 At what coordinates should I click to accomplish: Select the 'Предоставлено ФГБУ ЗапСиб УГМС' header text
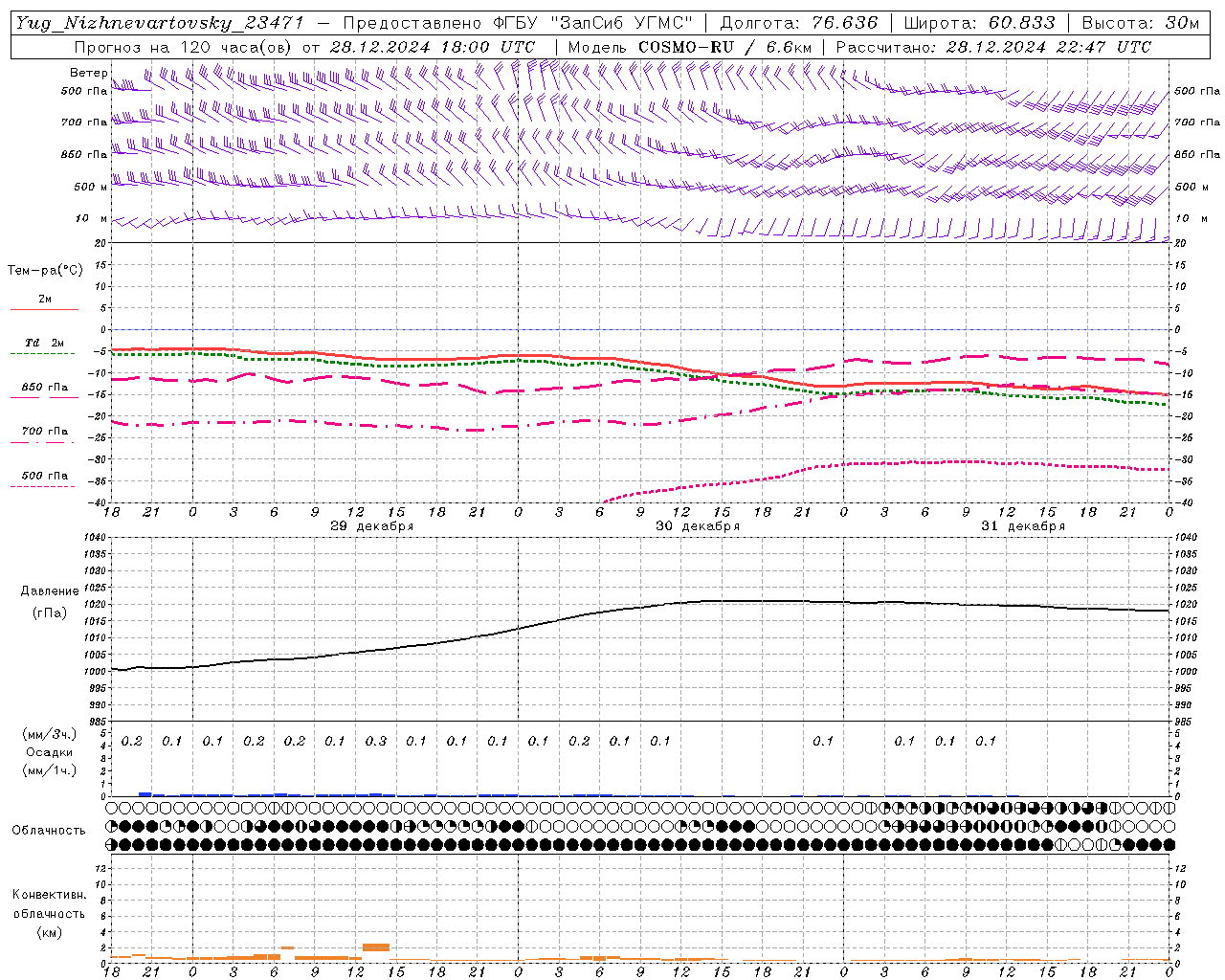click(x=517, y=23)
